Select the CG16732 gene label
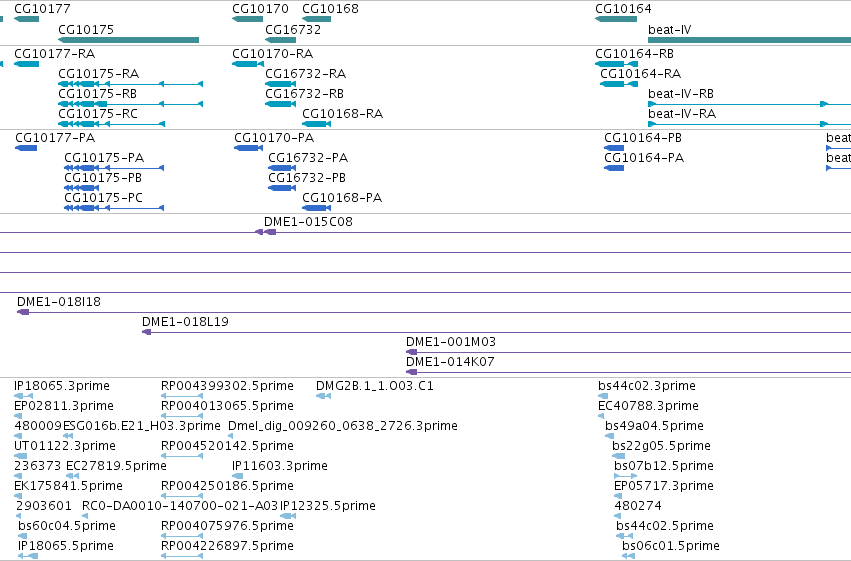 tap(293, 30)
